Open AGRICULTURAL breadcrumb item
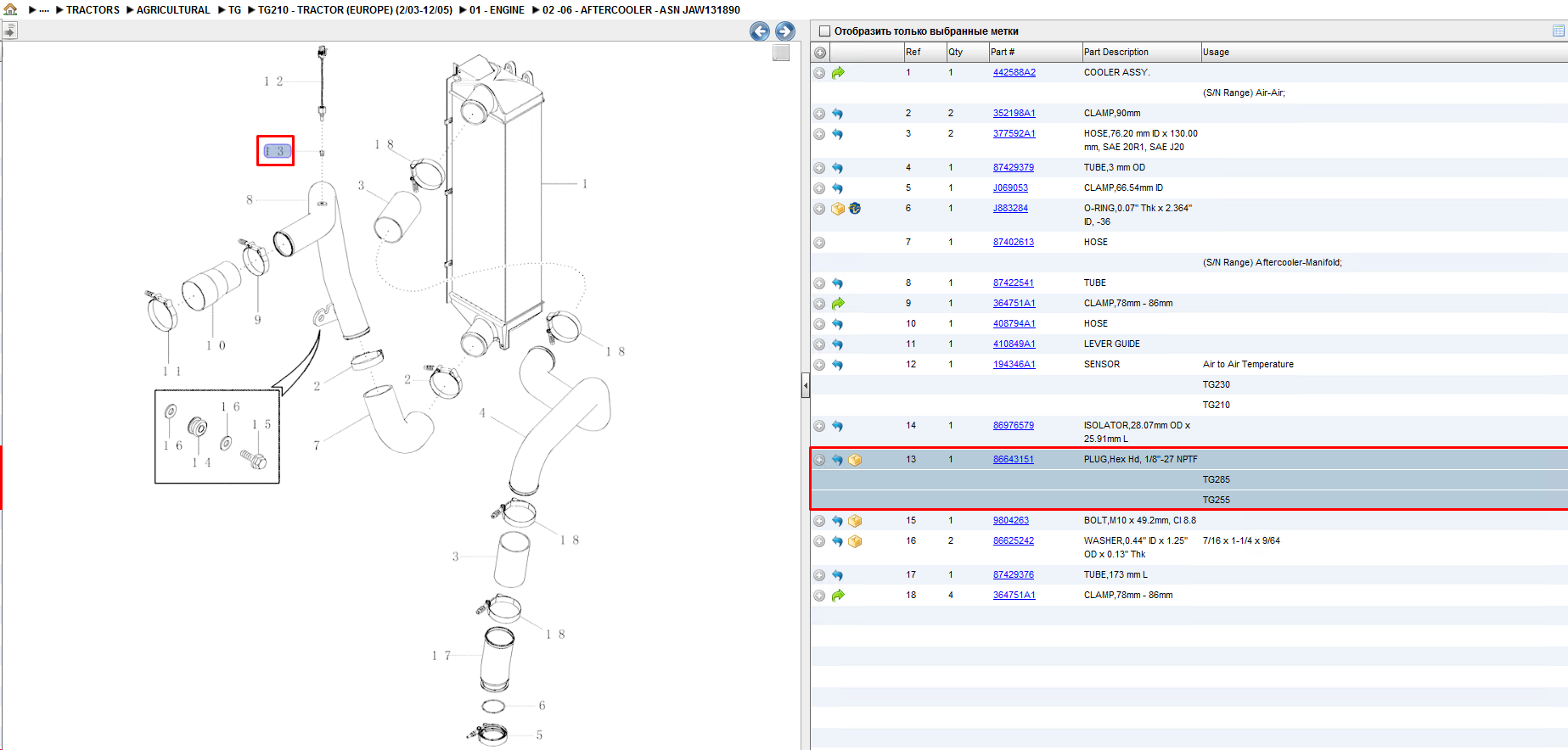 [x=173, y=10]
